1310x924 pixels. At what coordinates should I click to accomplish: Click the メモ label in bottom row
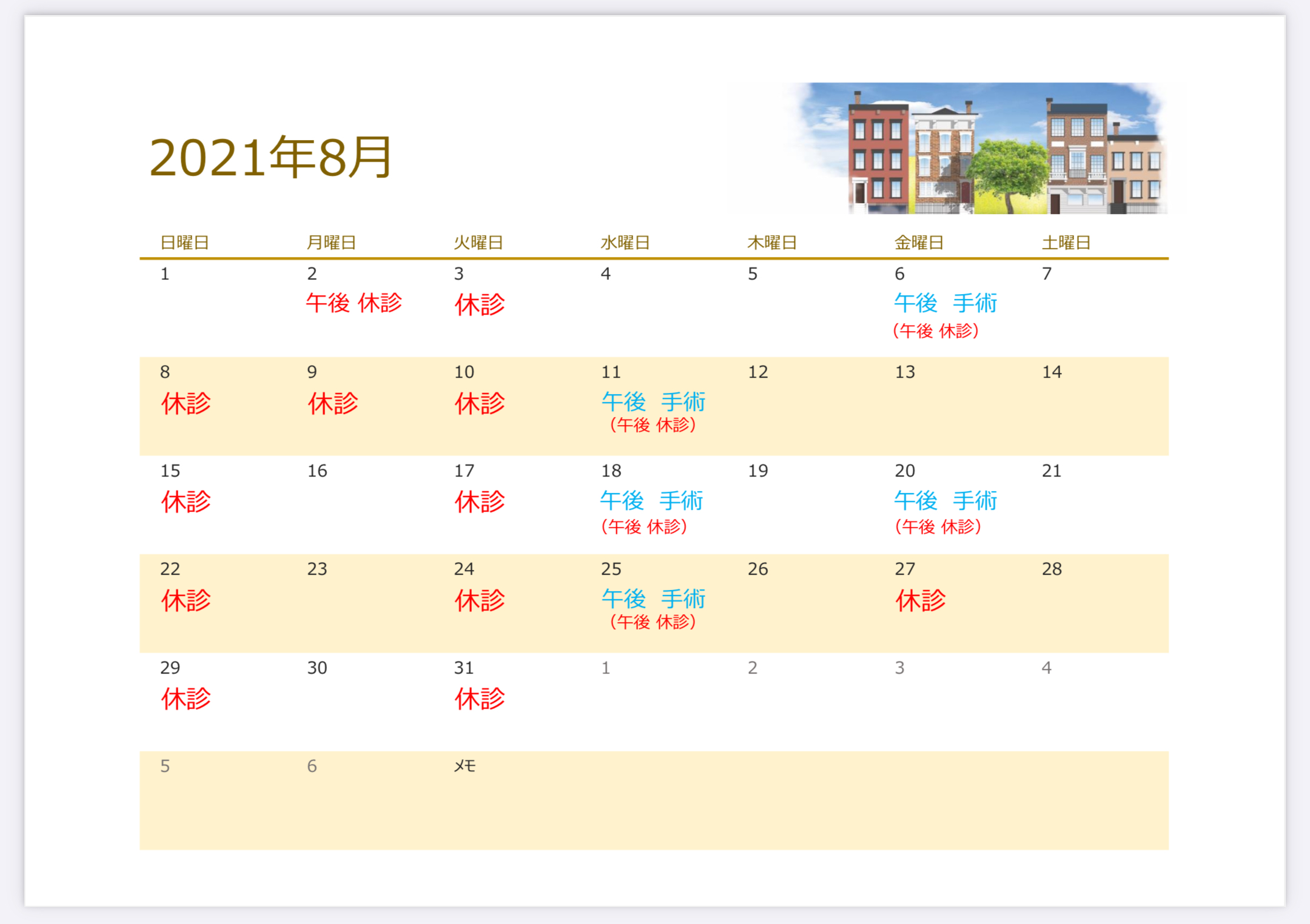tap(465, 766)
